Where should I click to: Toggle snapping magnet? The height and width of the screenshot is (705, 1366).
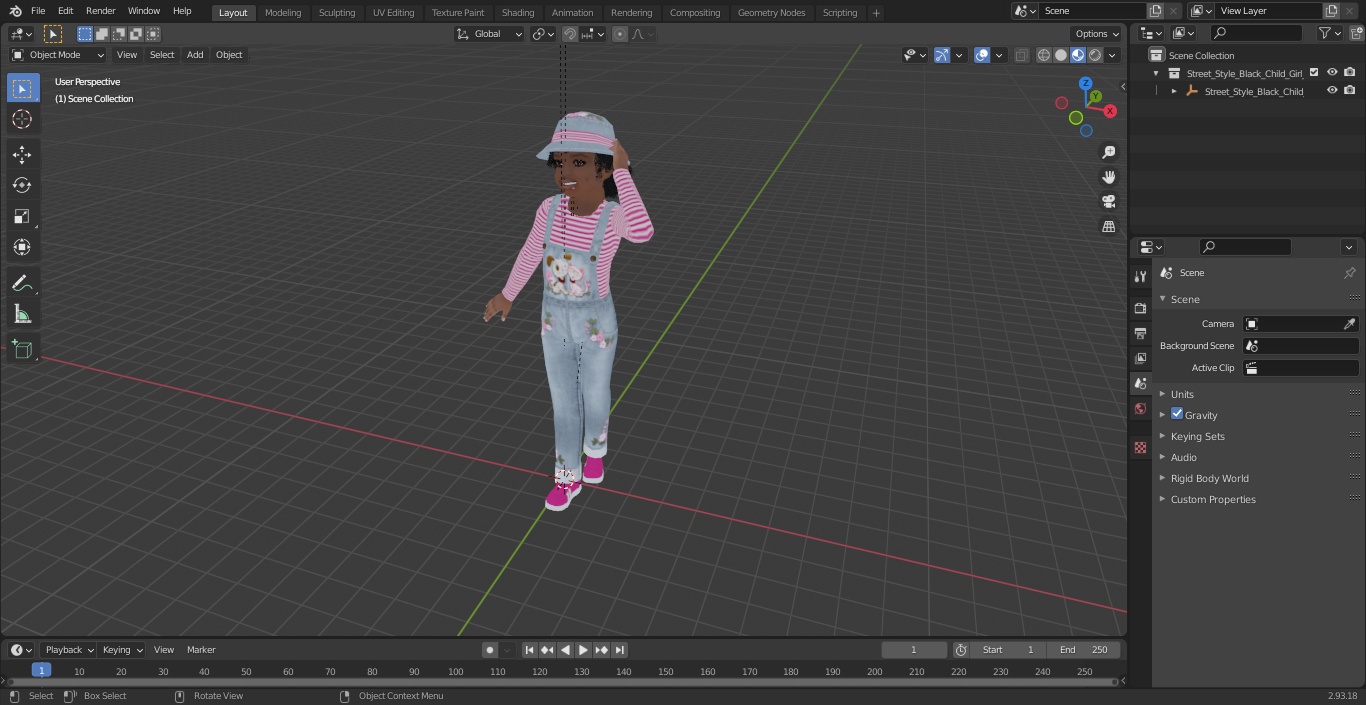(570, 34)
